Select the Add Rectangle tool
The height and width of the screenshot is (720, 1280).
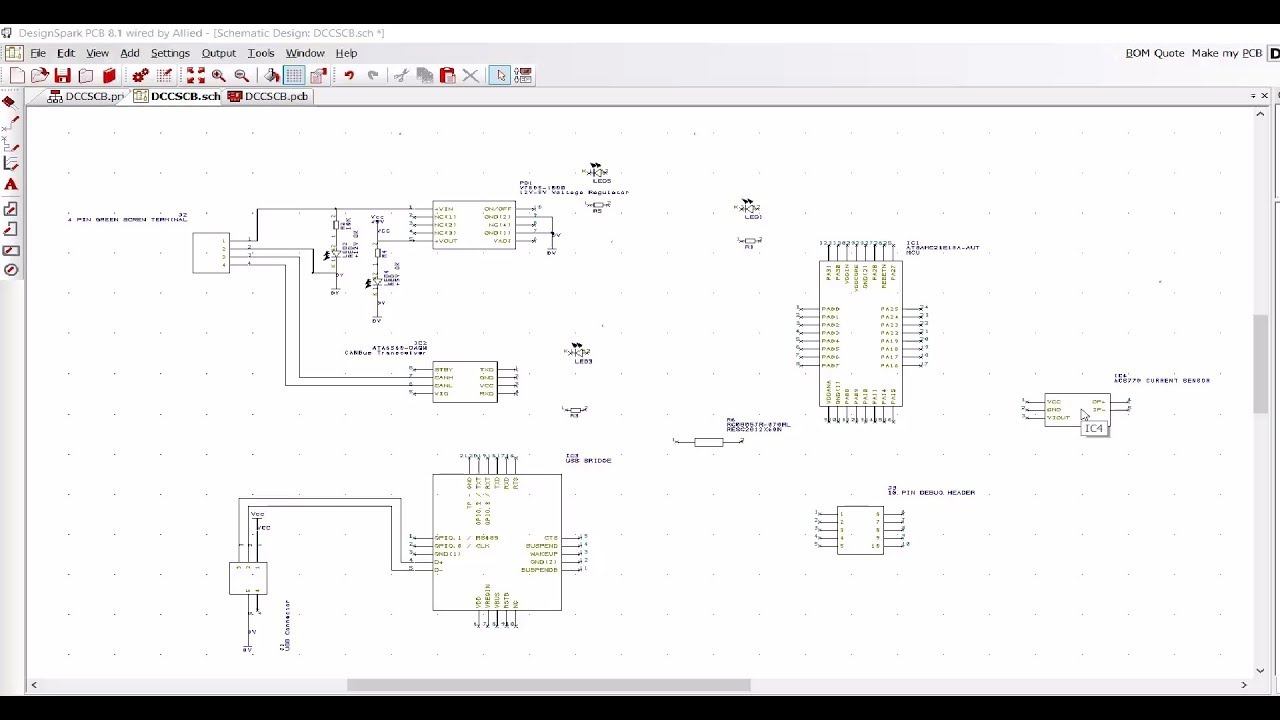point(10,250)
